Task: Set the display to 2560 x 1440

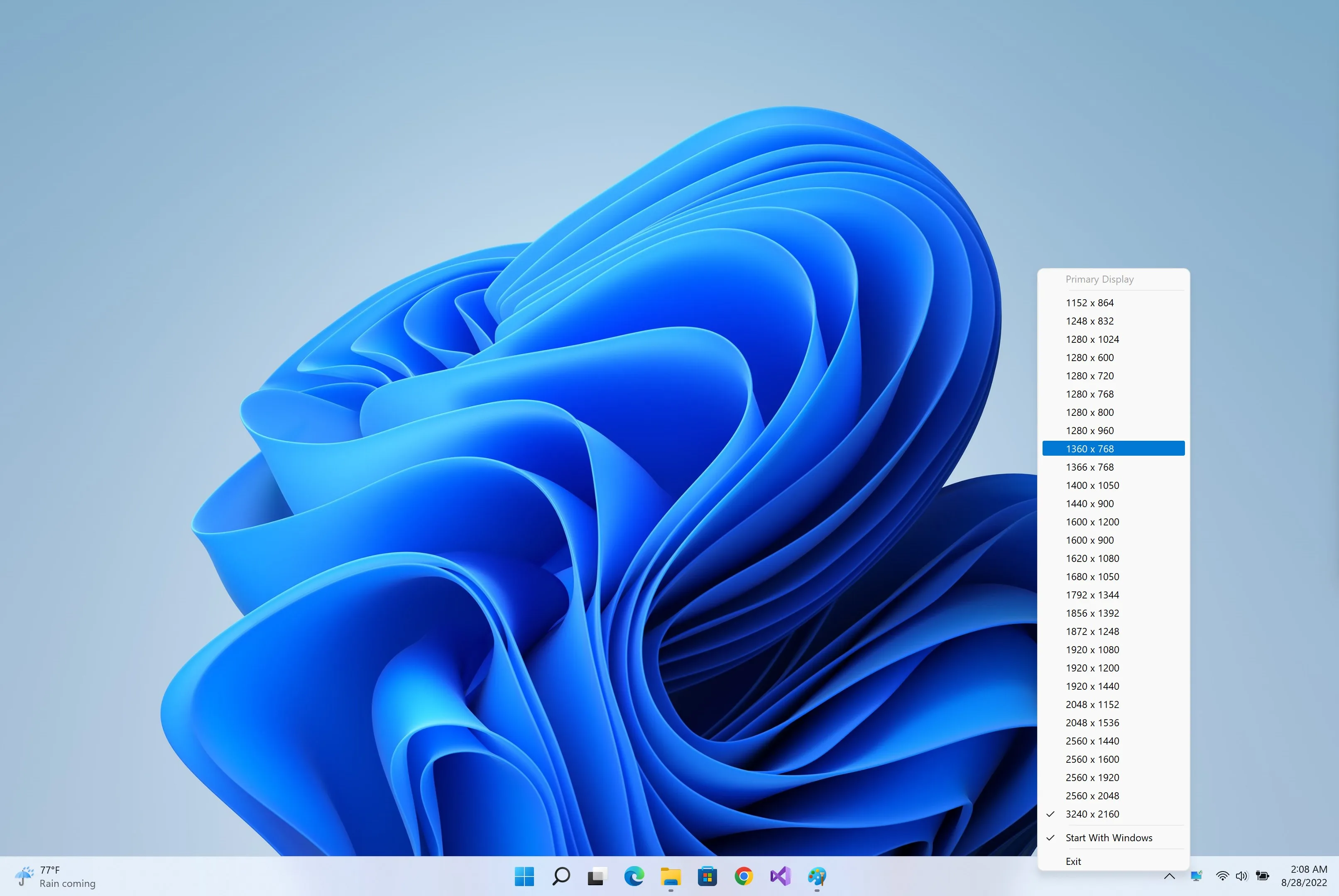Action: coord(1114,741)
